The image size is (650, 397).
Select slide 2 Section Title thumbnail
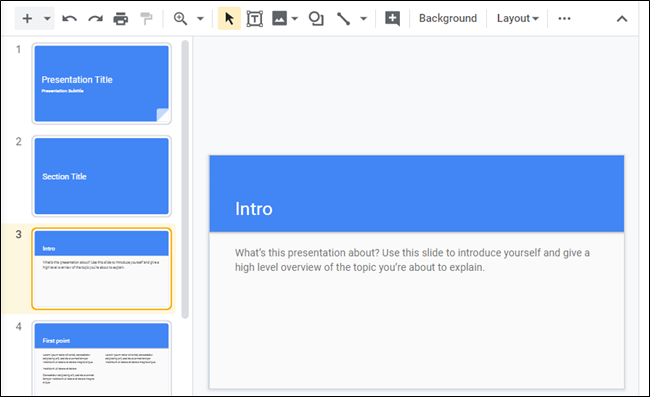tap(102, 176)
